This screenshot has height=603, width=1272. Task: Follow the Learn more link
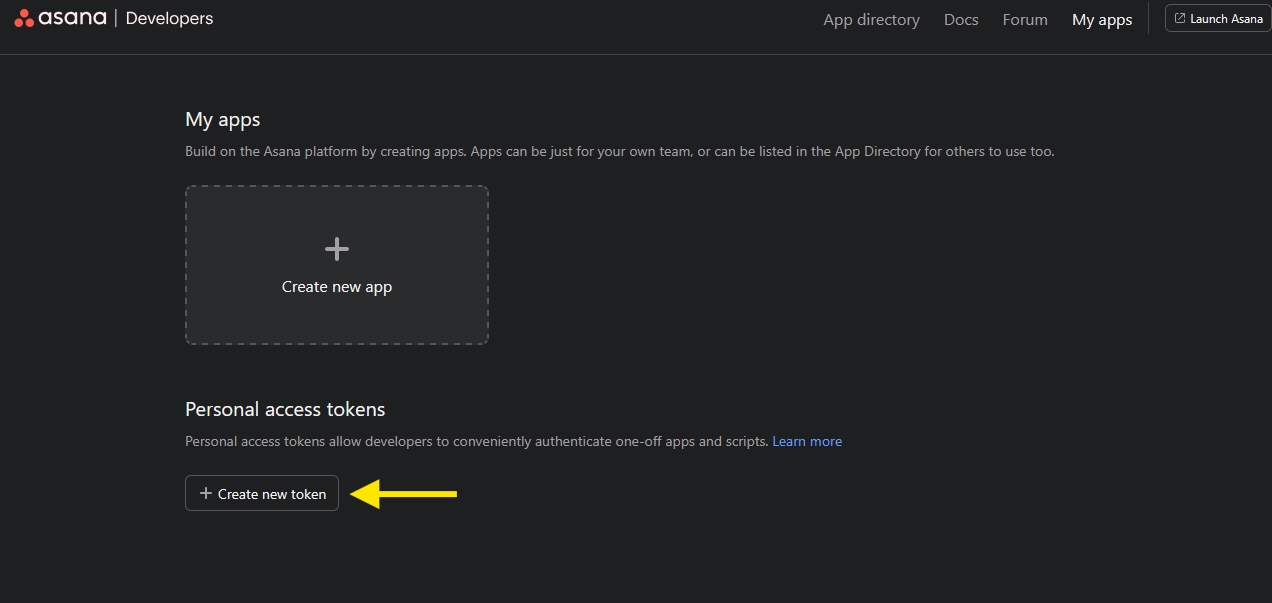click(807, 441)
